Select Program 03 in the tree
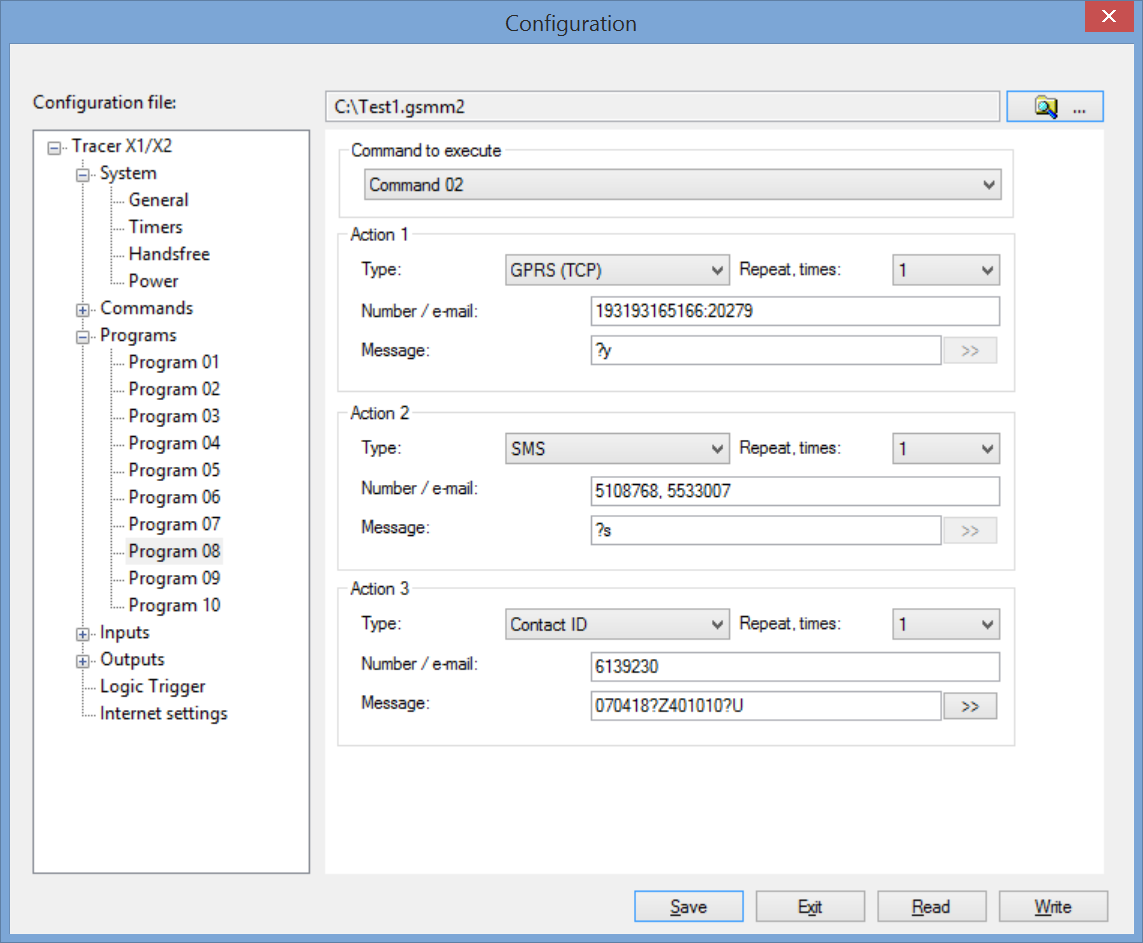1143x943 pixels. [x=173, y=416]
